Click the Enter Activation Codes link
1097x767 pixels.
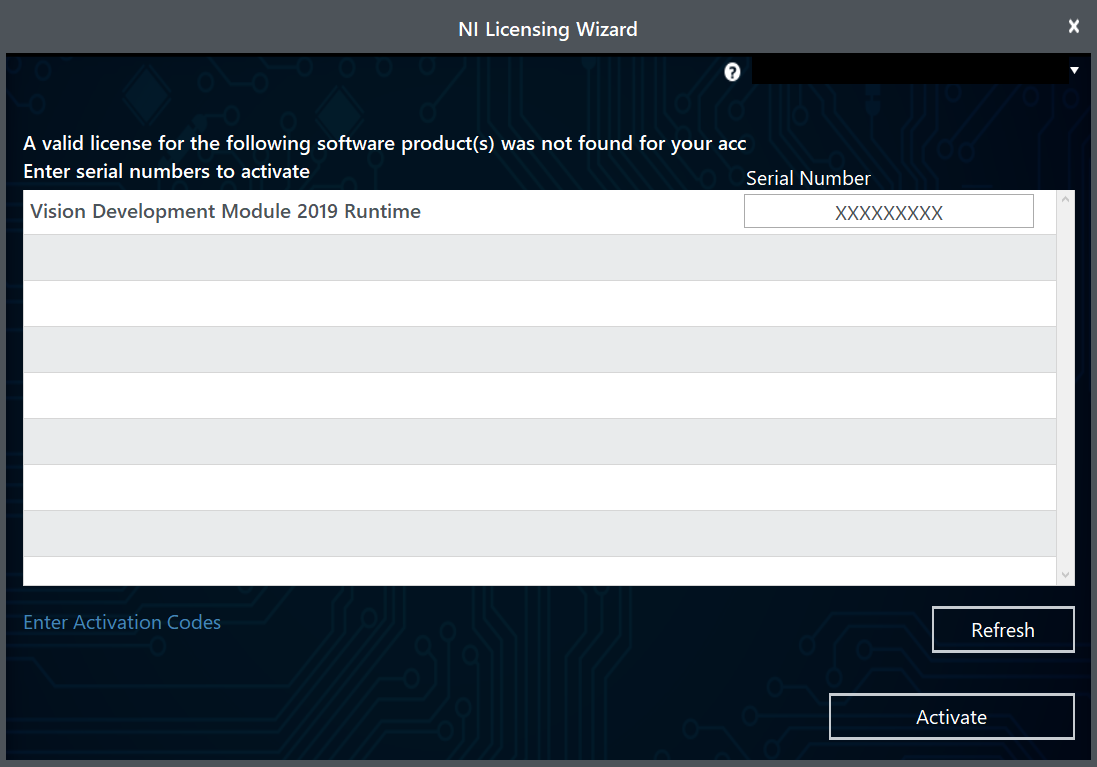coord(121,622)
